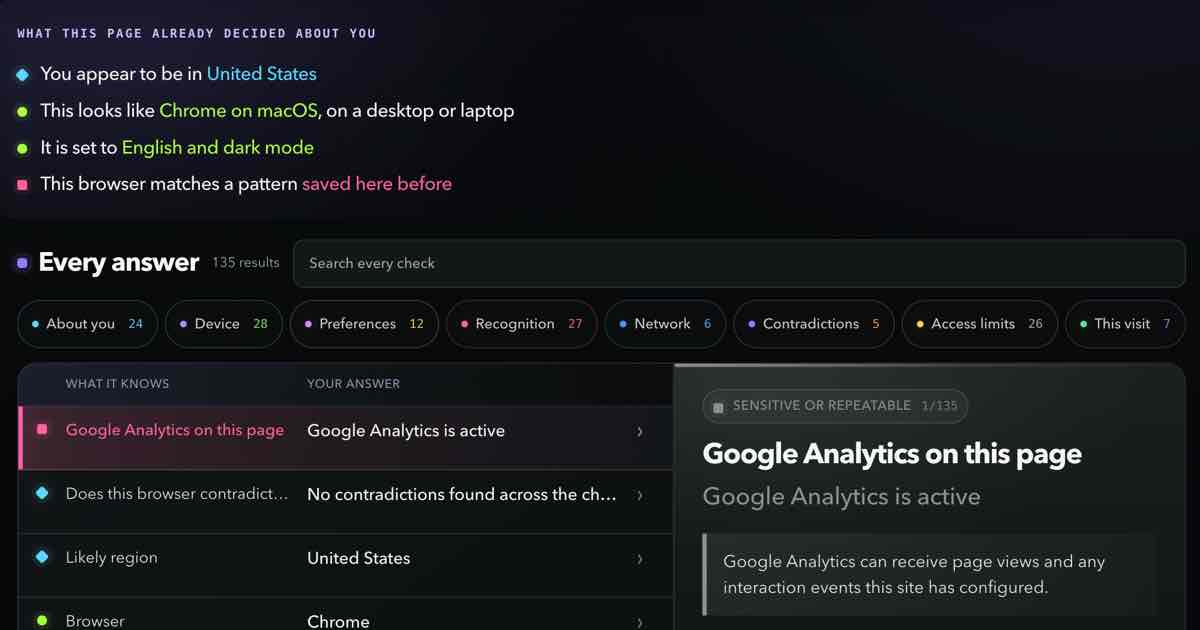Image resolution: width=1200 pixels, height=630 pixels.
Task: Click the YOUR ANSWER column header
Action: (353, 383)
